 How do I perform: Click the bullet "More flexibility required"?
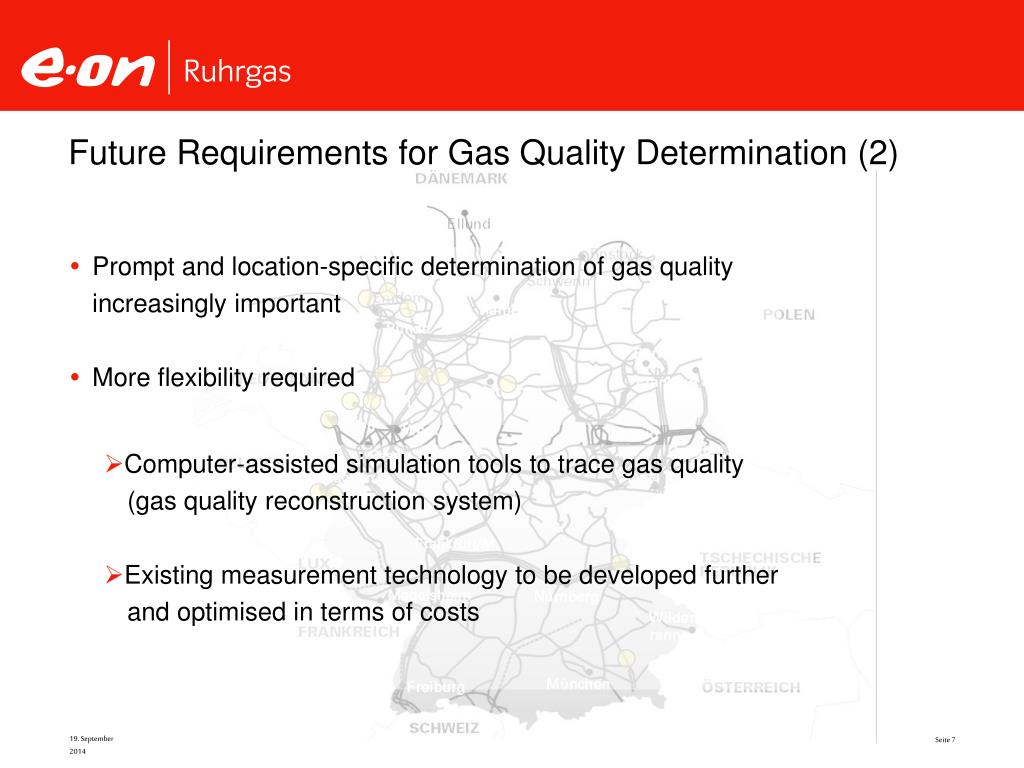click(x=223, y=377)
